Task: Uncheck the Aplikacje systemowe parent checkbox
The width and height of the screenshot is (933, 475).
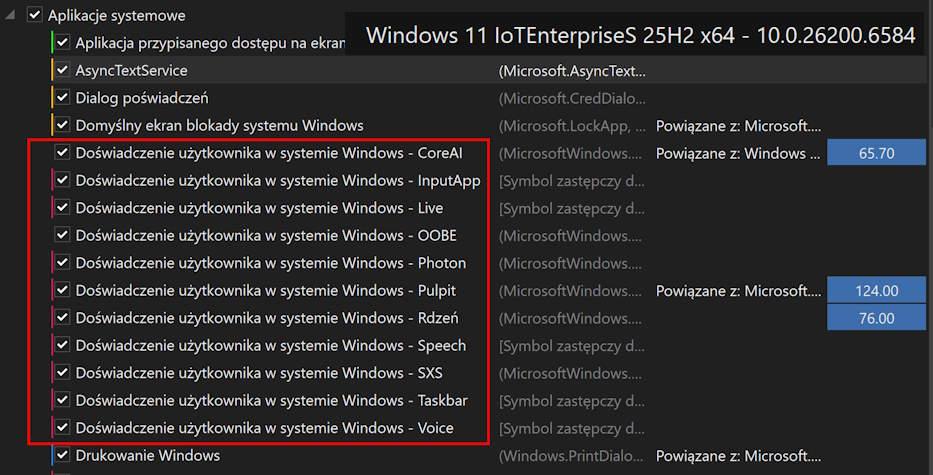Action: tap(35, 16)
